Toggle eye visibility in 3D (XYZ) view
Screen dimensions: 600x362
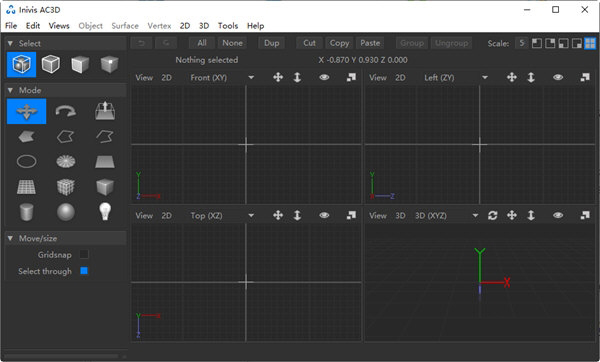point(558,215)
